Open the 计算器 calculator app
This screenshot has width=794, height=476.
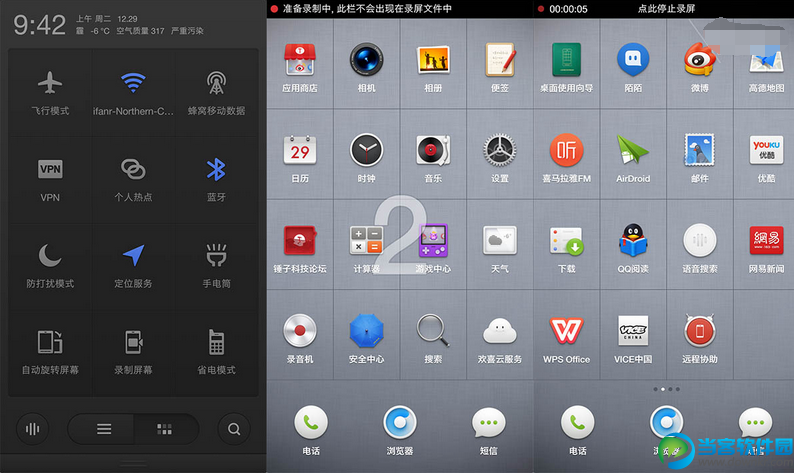click(366, 241)
